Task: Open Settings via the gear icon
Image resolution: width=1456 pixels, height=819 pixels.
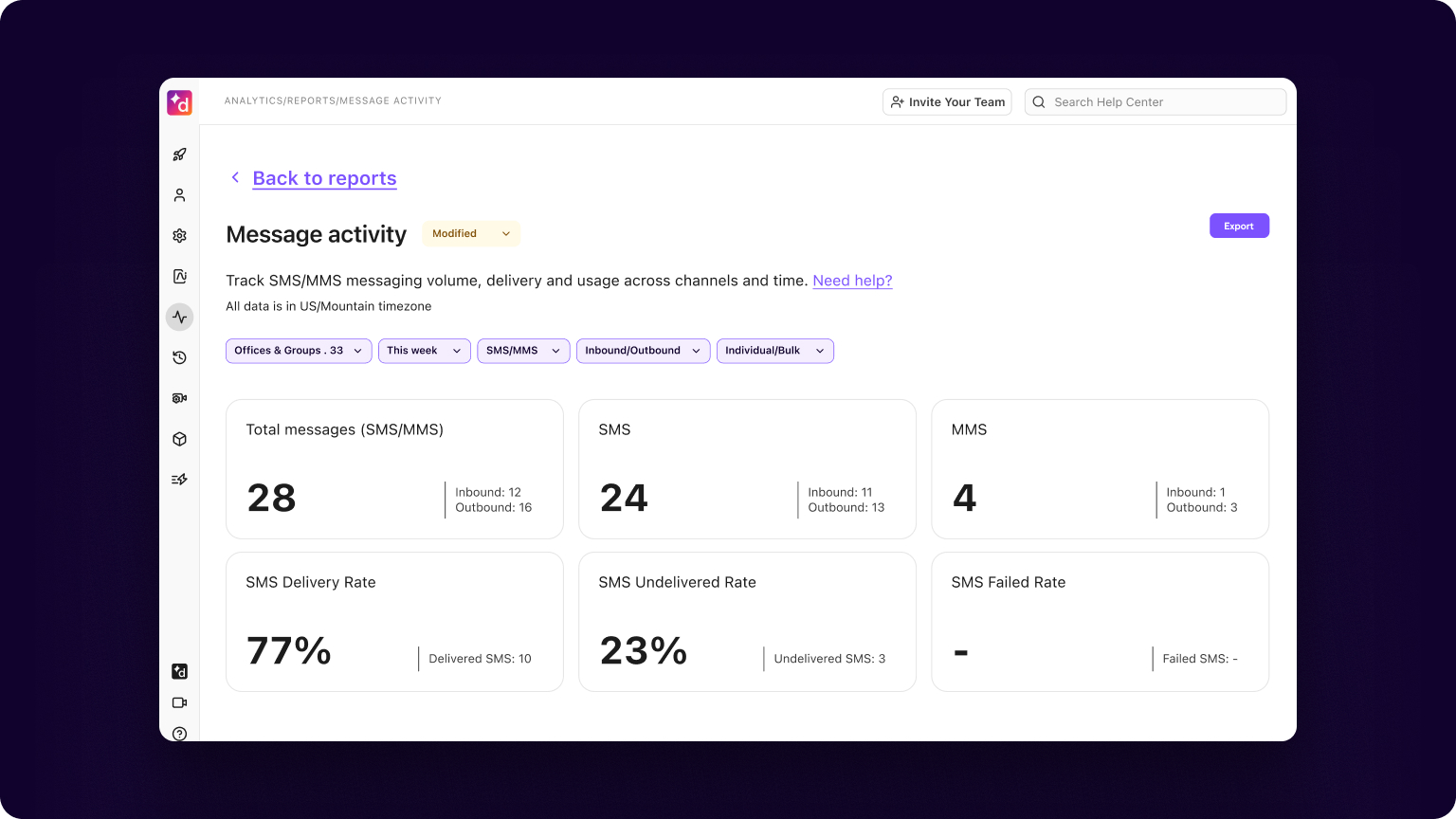Action: click(179, 235)
